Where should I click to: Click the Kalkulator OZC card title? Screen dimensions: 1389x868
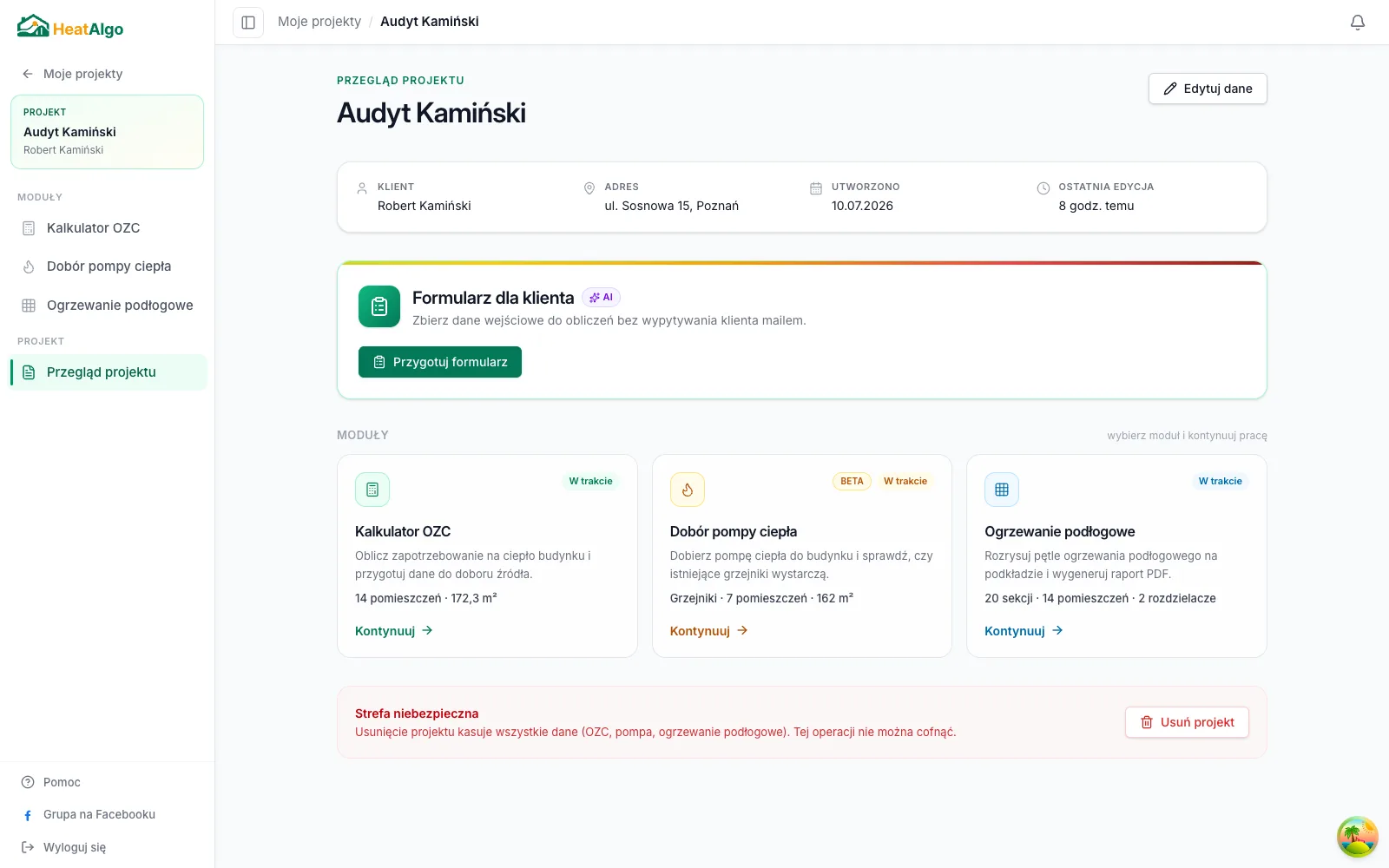tap(403, 531)
